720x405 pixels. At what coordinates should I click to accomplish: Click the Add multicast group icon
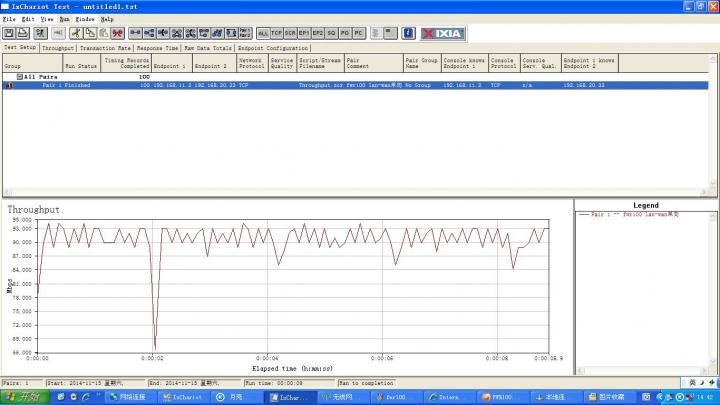[149, 33]
